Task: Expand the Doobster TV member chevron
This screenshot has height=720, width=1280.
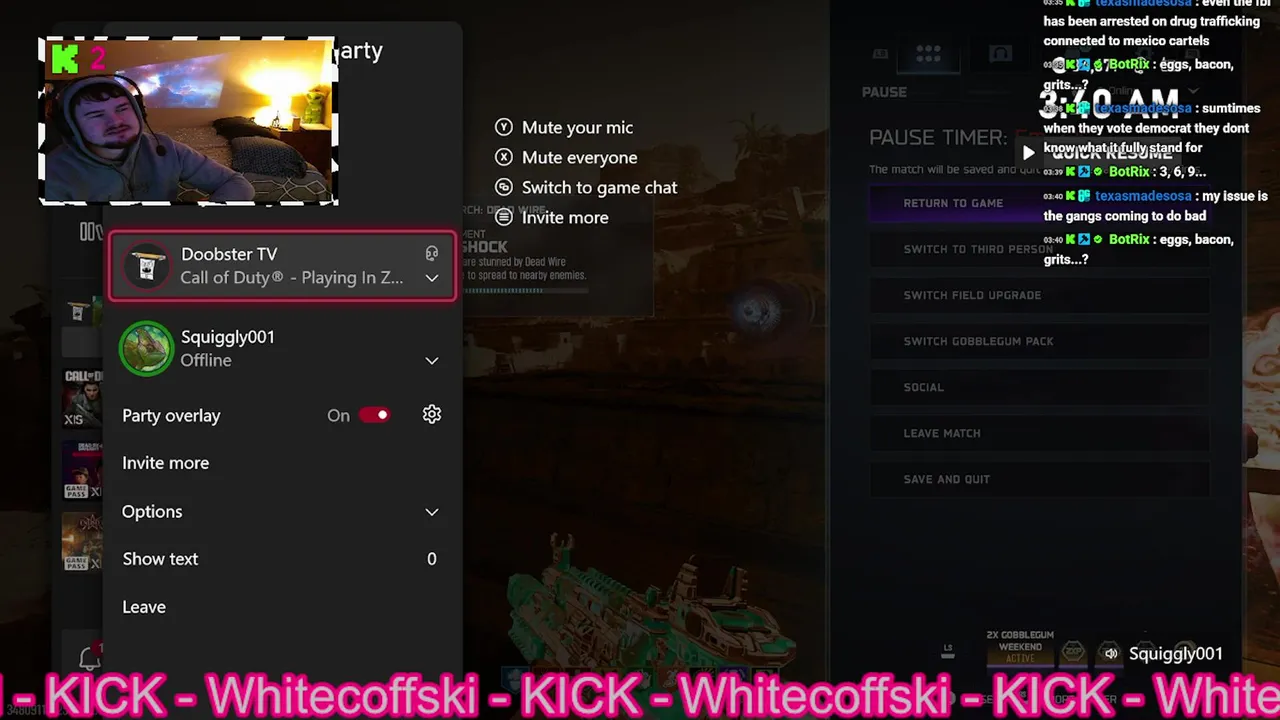Action: click(x=432, y=278)
